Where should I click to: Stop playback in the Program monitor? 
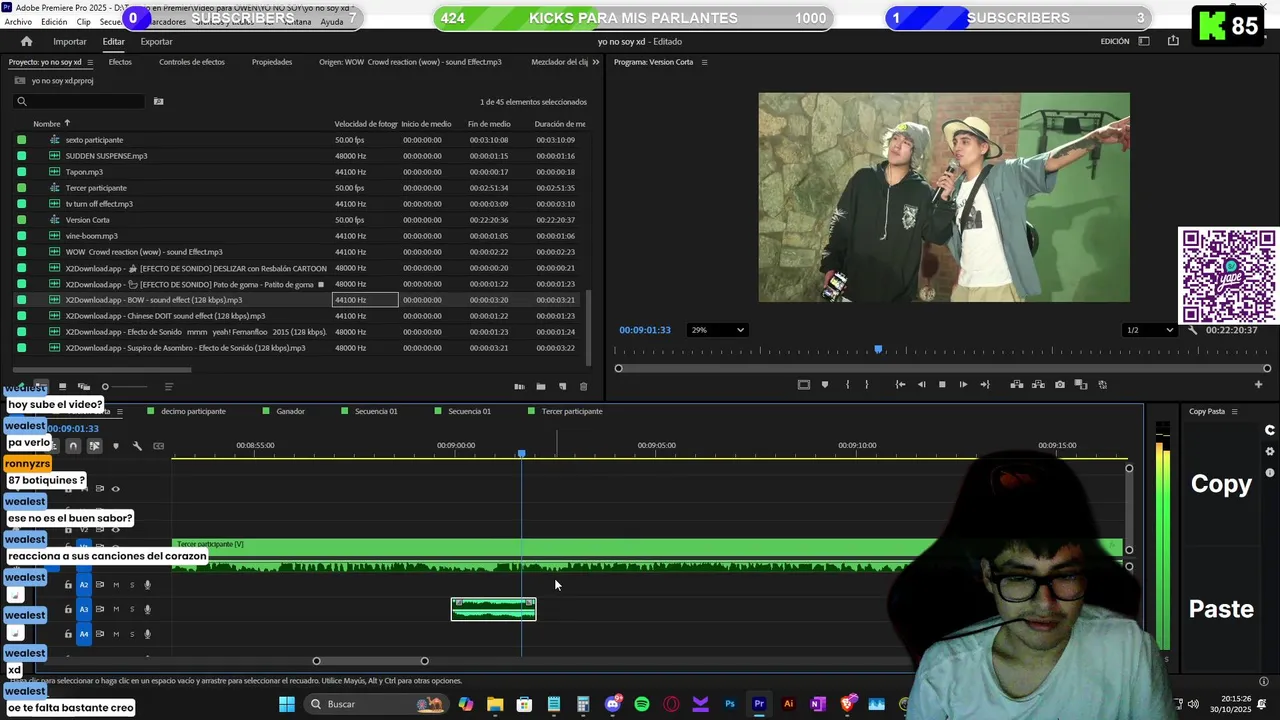tap(942, 385)
